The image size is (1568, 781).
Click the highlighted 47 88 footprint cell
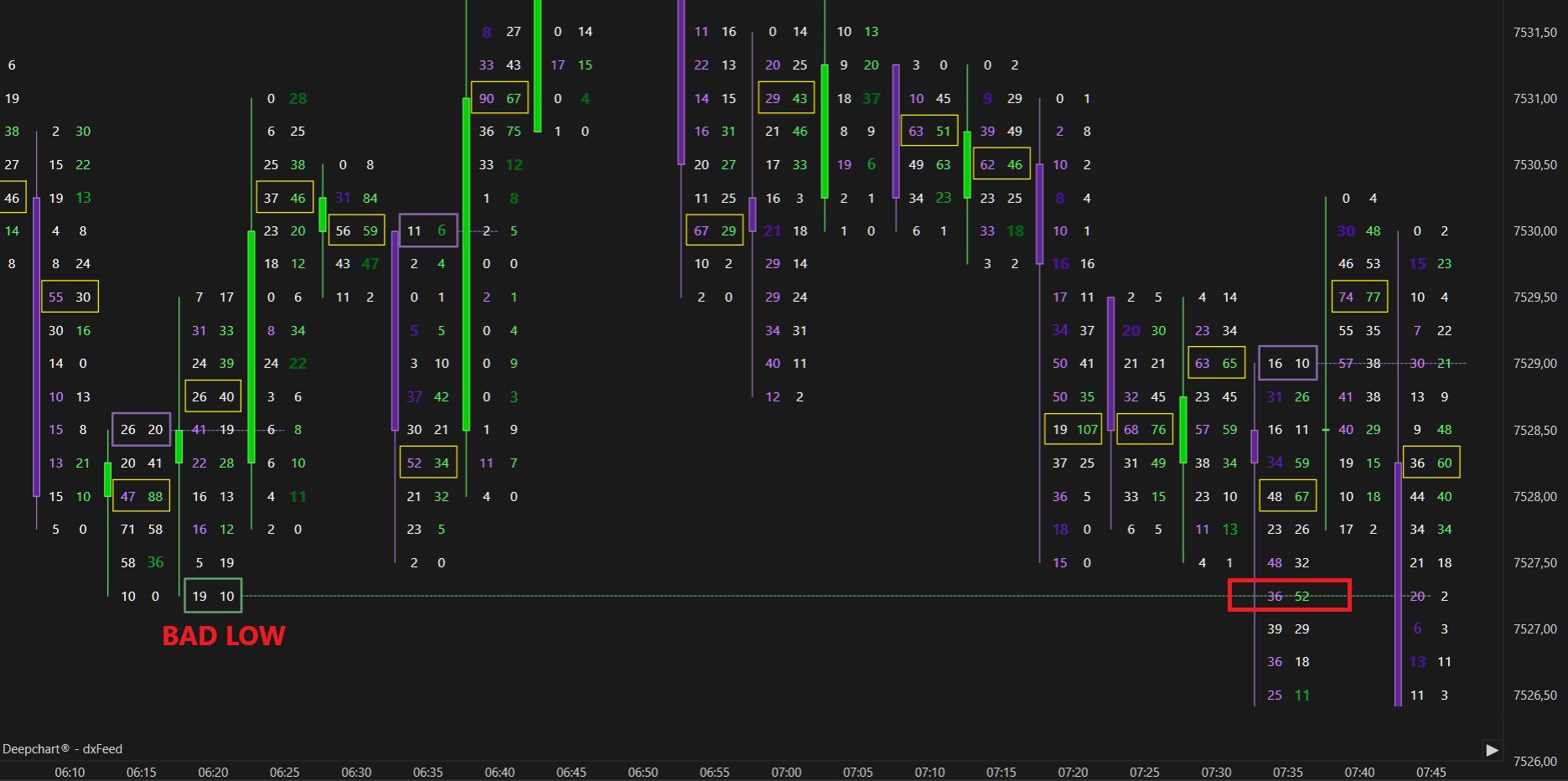[141, 496]
